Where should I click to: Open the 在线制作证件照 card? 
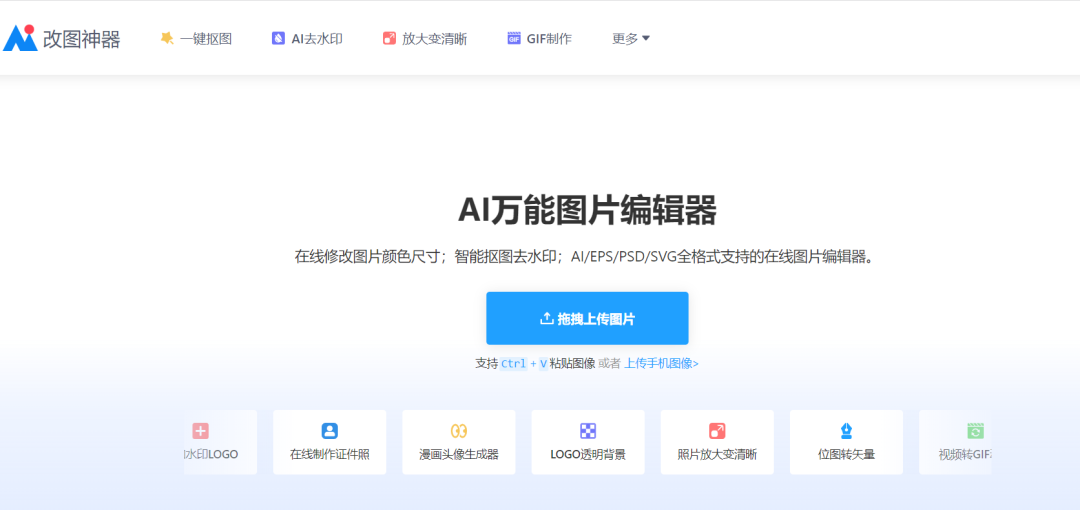[330, 442]
